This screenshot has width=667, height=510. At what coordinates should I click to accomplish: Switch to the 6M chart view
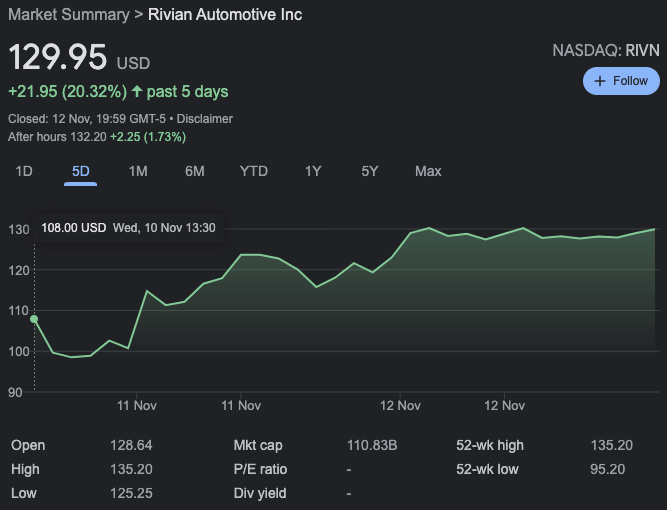pyautogui.click(x=195, y=171)
